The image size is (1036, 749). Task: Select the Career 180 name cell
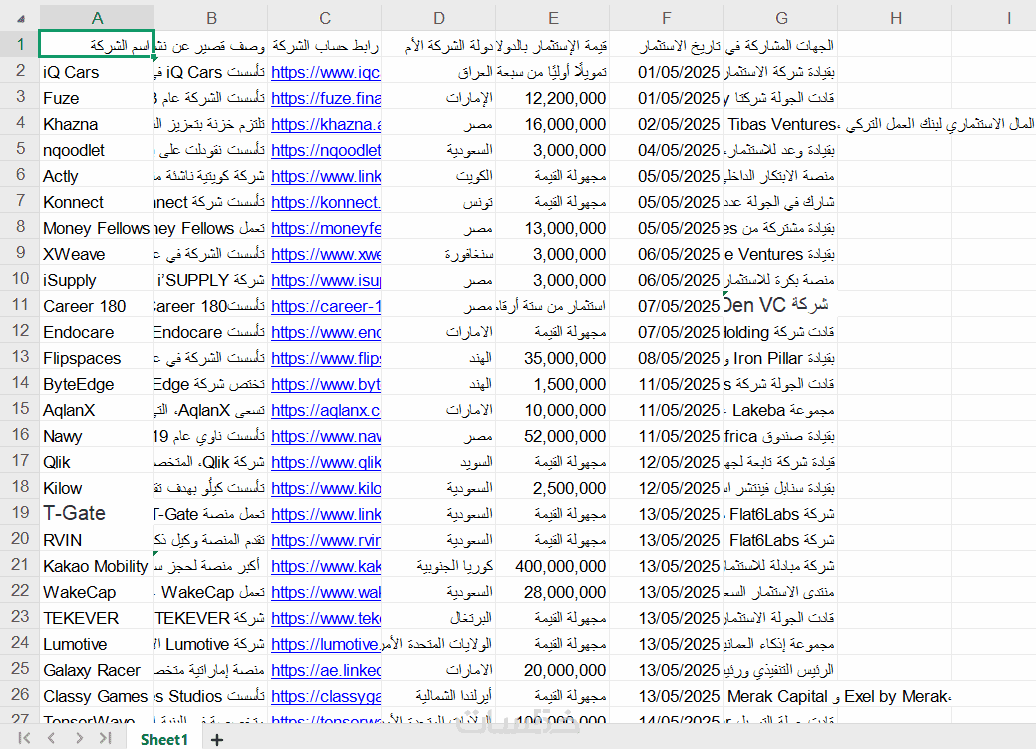coord(97,306)
